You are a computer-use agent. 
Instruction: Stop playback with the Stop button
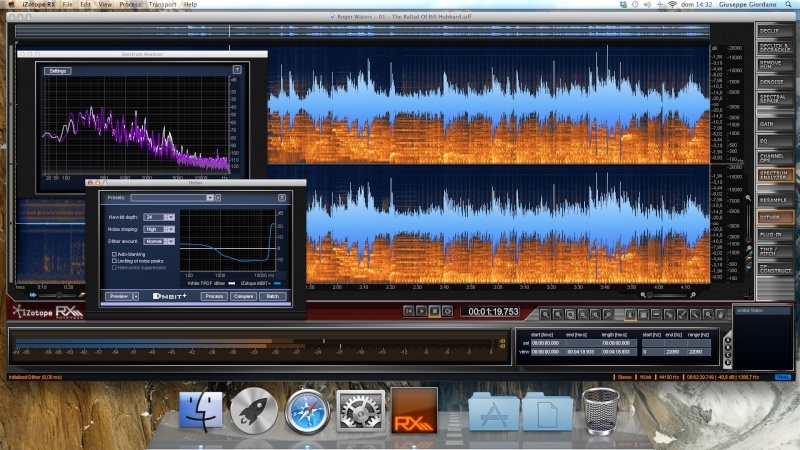(x=434, y=311)
